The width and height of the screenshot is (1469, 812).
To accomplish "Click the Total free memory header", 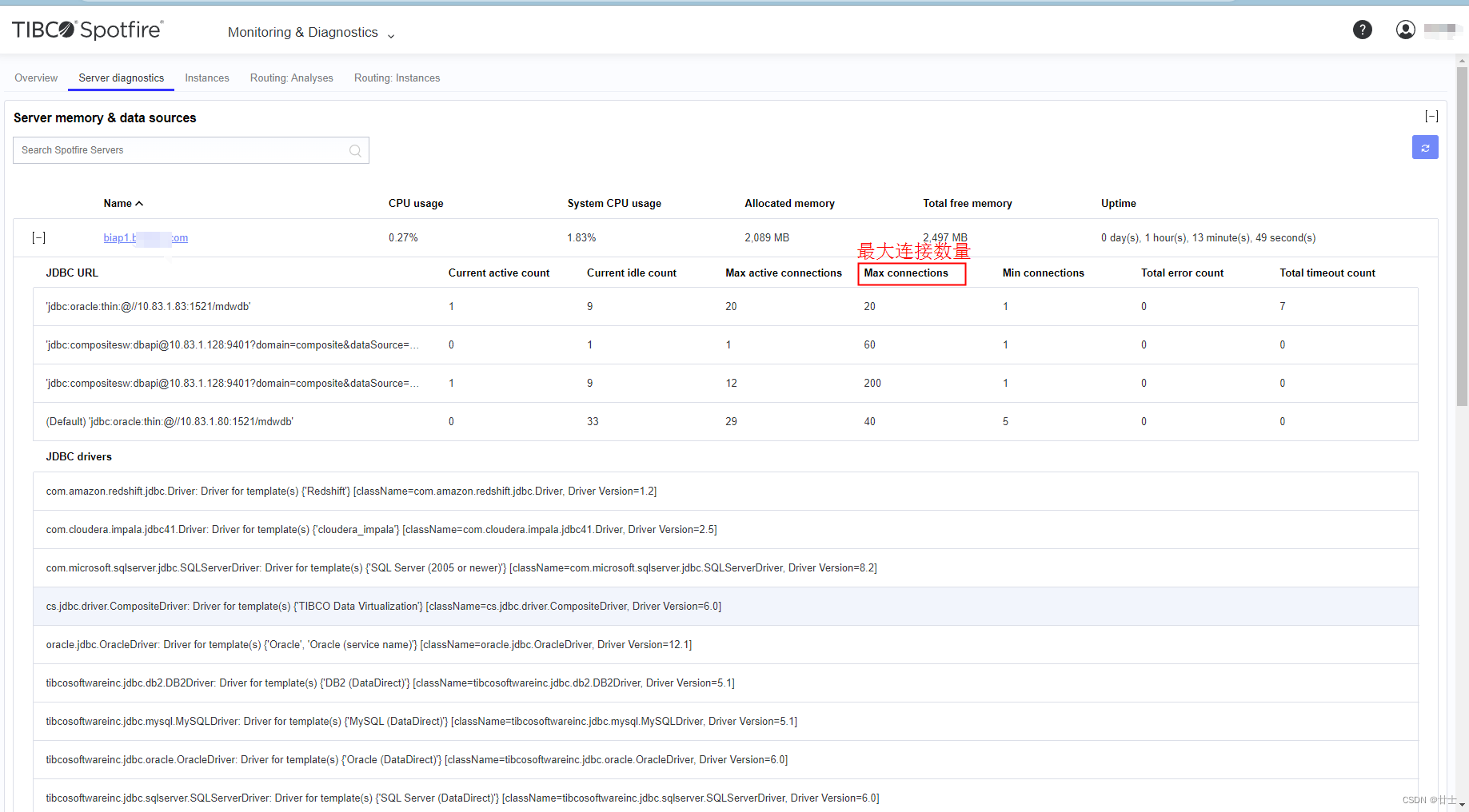I will 968,204.
